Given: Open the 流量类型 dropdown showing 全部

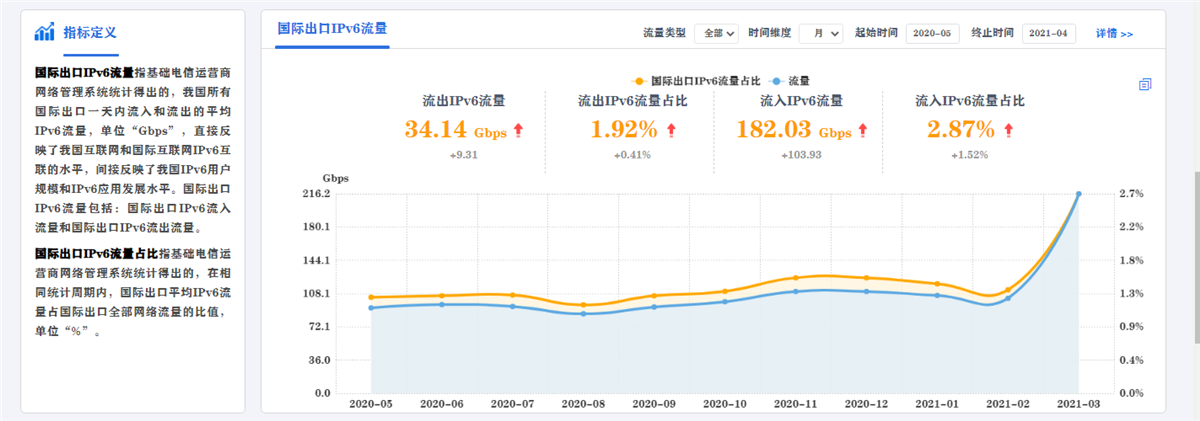Looking at the screenshot, I should (716, 33).
